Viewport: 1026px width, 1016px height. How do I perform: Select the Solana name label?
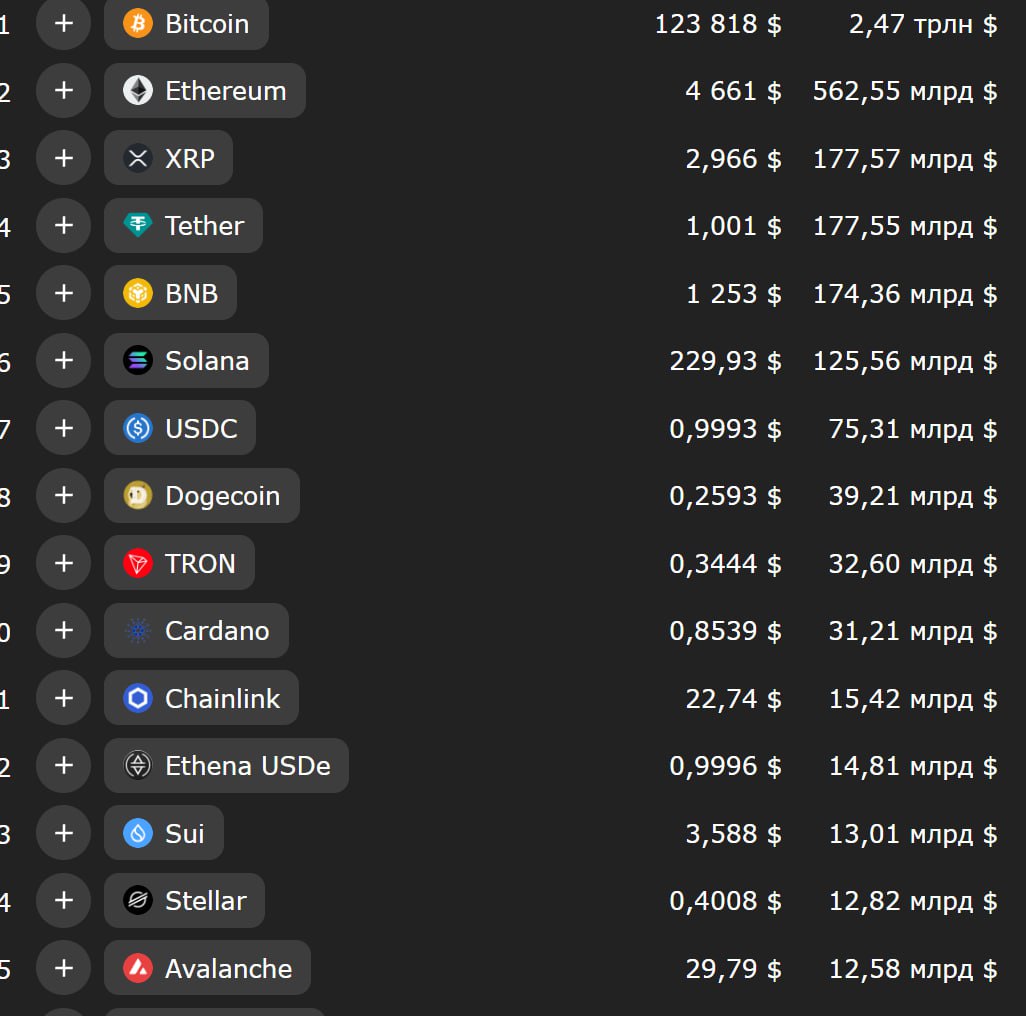click(x=207, y=361)
